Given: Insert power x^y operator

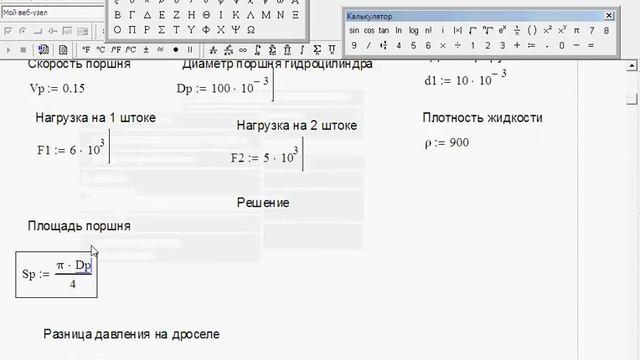Looking at the screenshot, I should point(562,31).
